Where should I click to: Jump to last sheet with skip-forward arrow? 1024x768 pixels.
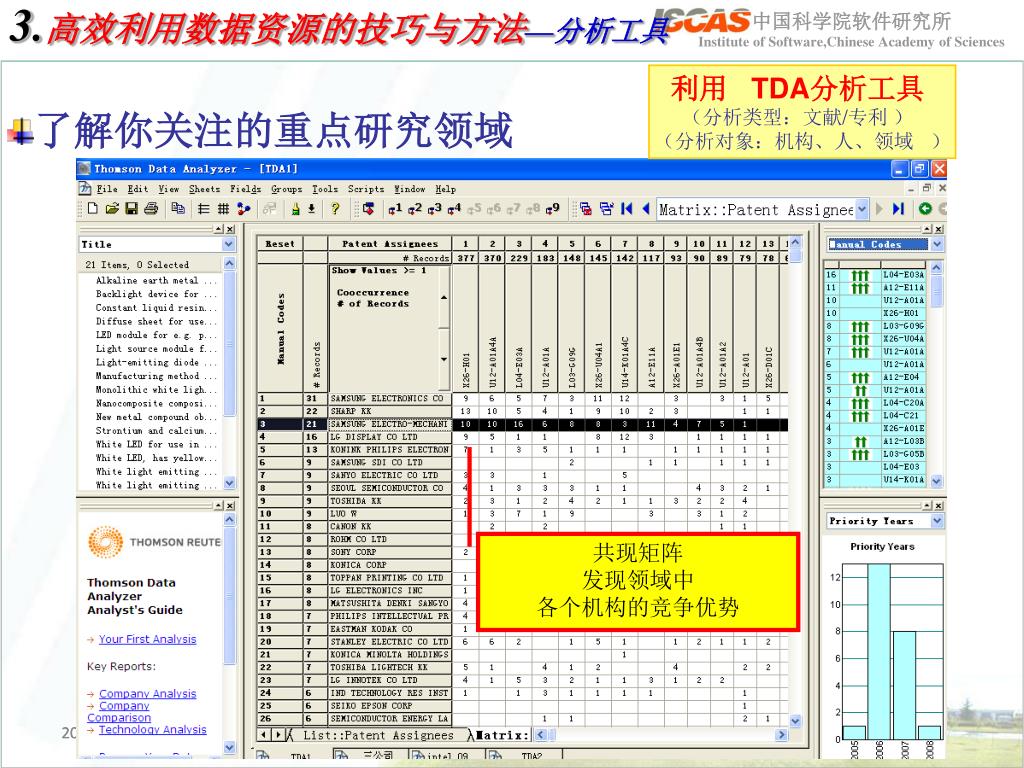coord(899,208)
